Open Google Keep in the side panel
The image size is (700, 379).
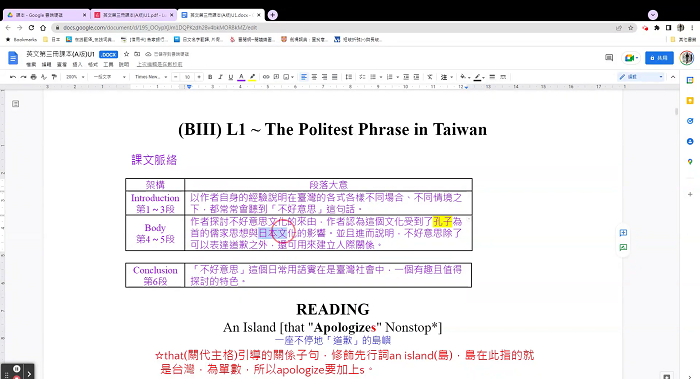690,100
